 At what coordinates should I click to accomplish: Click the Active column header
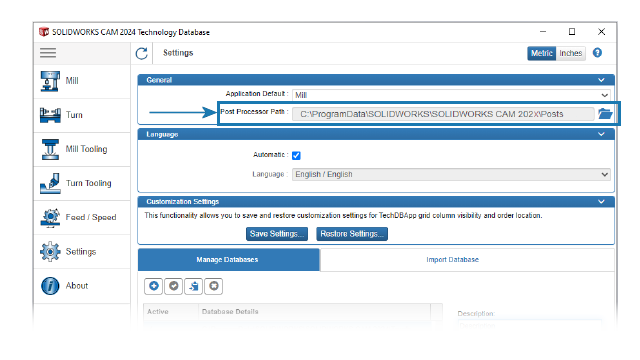(x=171, y=311)
